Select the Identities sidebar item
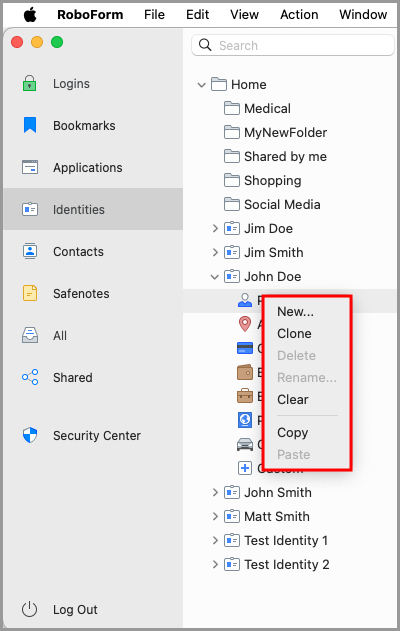Viewport: 400px width, 631px height. [x=93, y=209]
